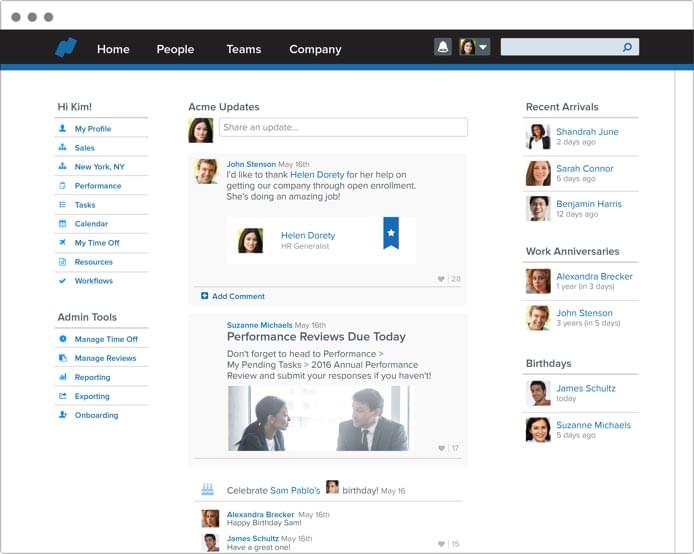Click the Add Comment plus icon
This screenshot has height=554, width=694.
click(x=204, y=296)
